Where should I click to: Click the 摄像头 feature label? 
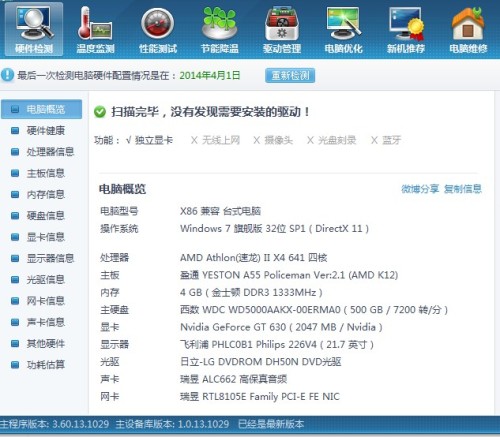pyautogui.click(x=278, y=140)
